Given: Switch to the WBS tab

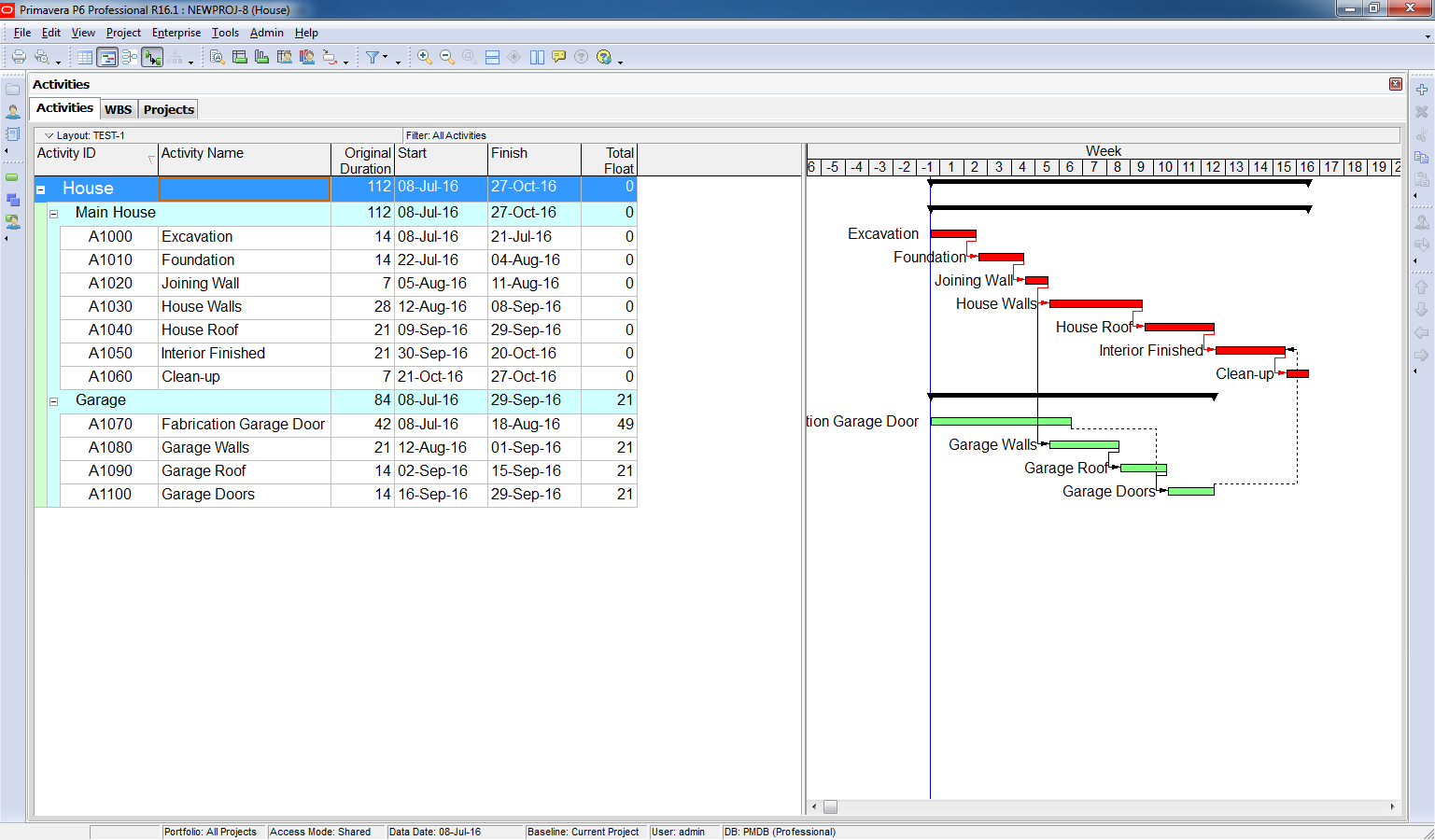Looking at the screenshot, I should click(118, 109).
